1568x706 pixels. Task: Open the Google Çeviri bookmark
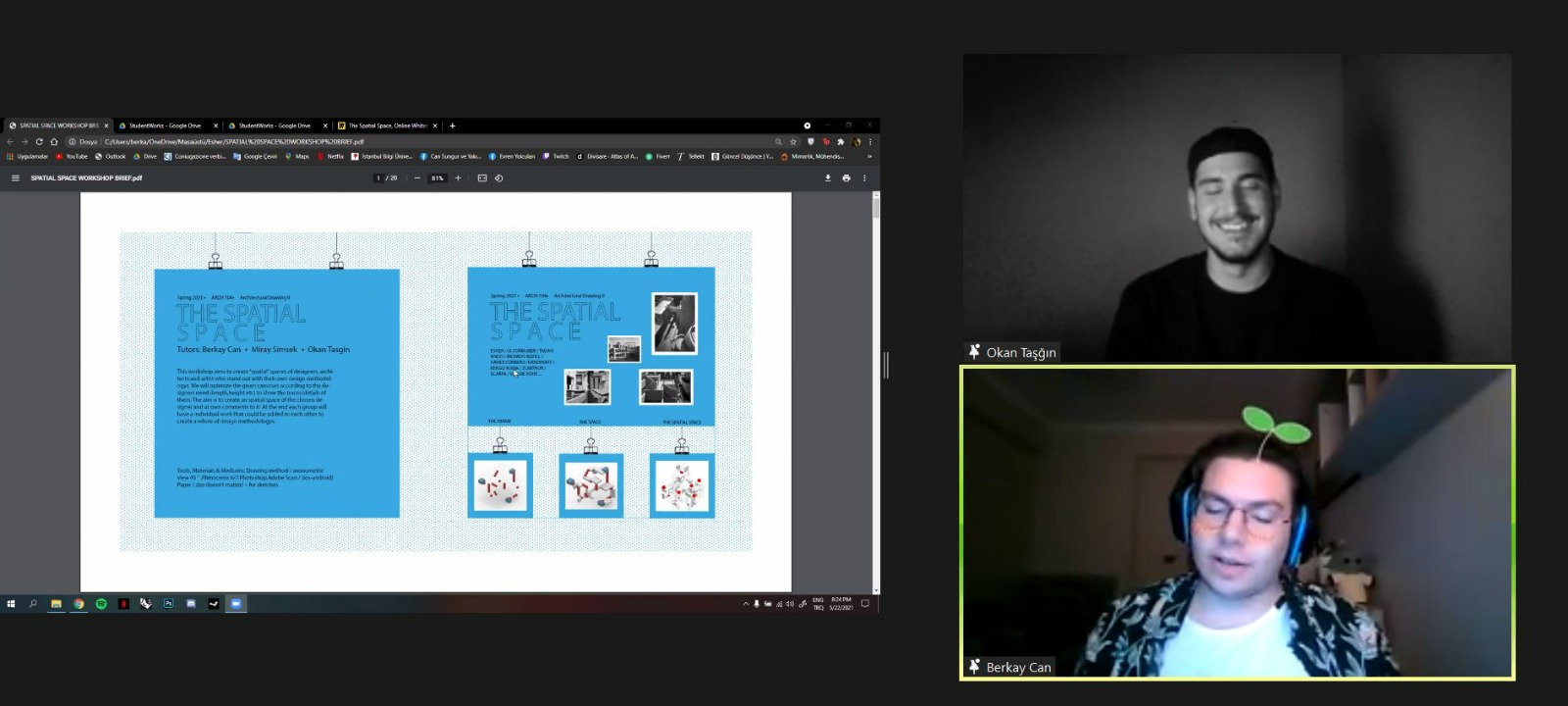255,156
